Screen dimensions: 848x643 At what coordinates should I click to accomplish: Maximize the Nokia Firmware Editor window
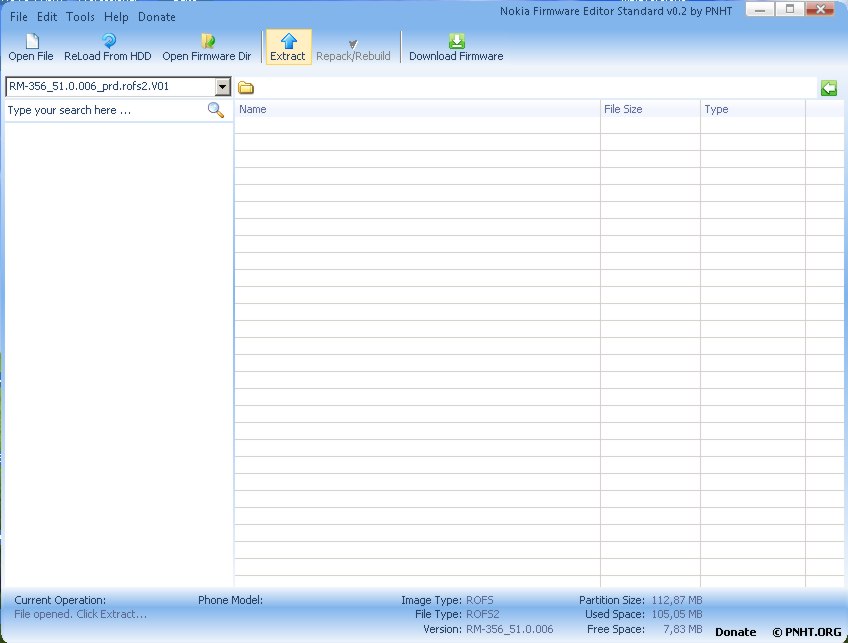tap(789, 9)
